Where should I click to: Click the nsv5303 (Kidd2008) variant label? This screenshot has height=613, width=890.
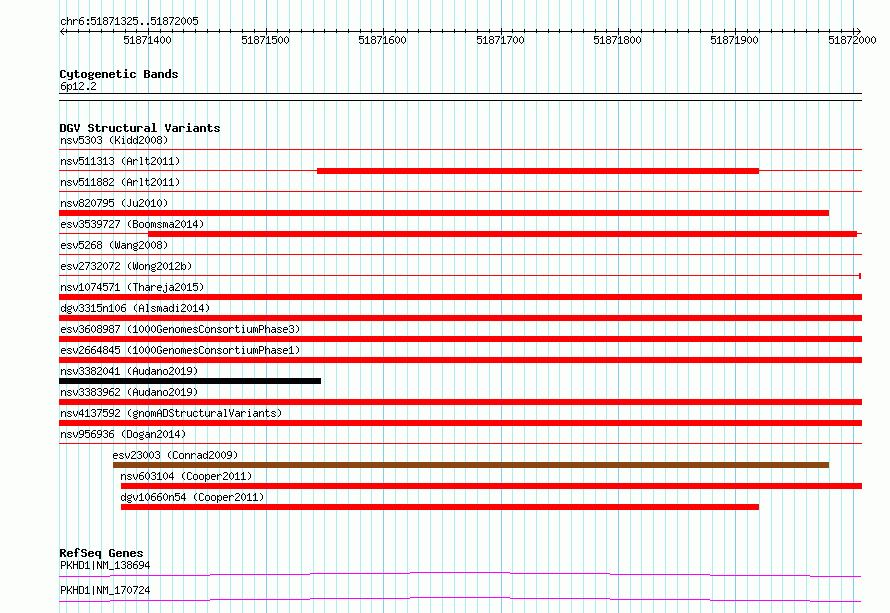click(114, 140)
